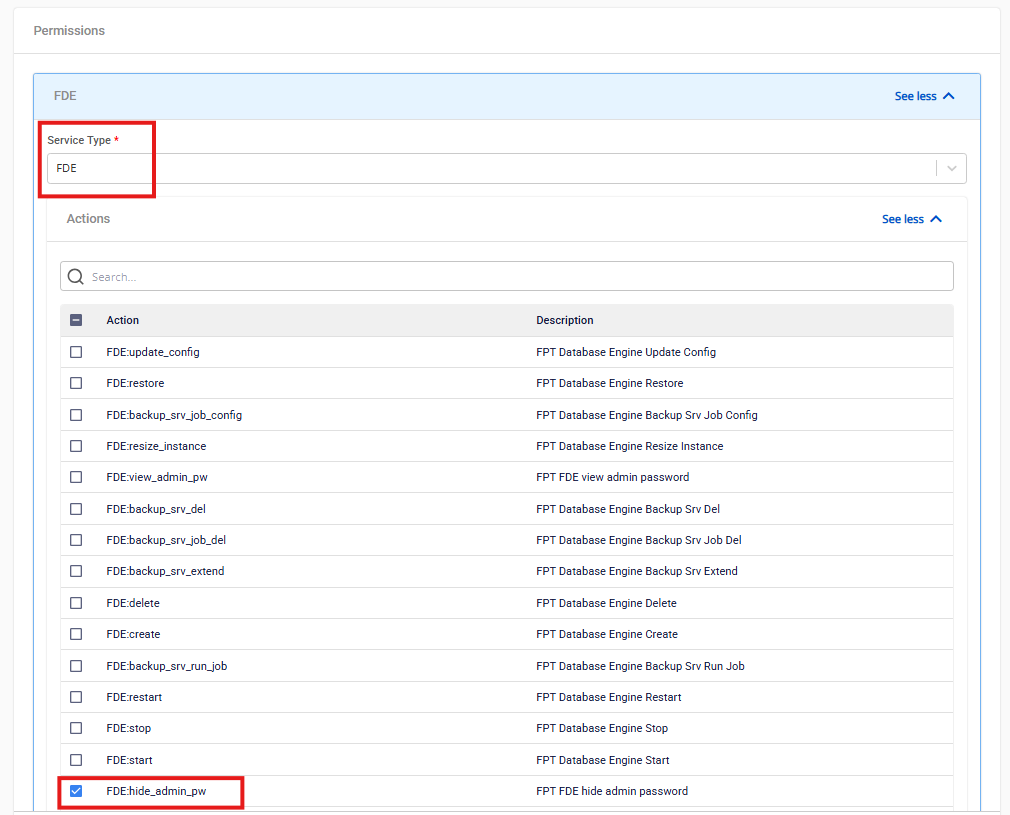The width and height of the screenshot is (1010, 815).
Task: Toggle the select-all checkbox in table header
Action: tap(76, 320)
